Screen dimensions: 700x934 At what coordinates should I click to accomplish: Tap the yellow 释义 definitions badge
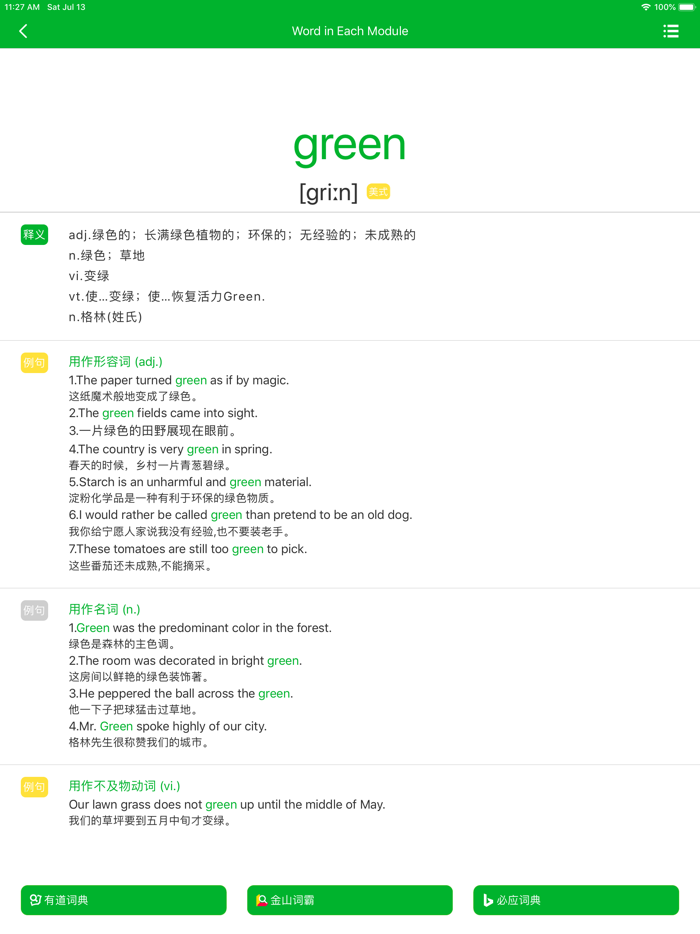pos(33,234)
